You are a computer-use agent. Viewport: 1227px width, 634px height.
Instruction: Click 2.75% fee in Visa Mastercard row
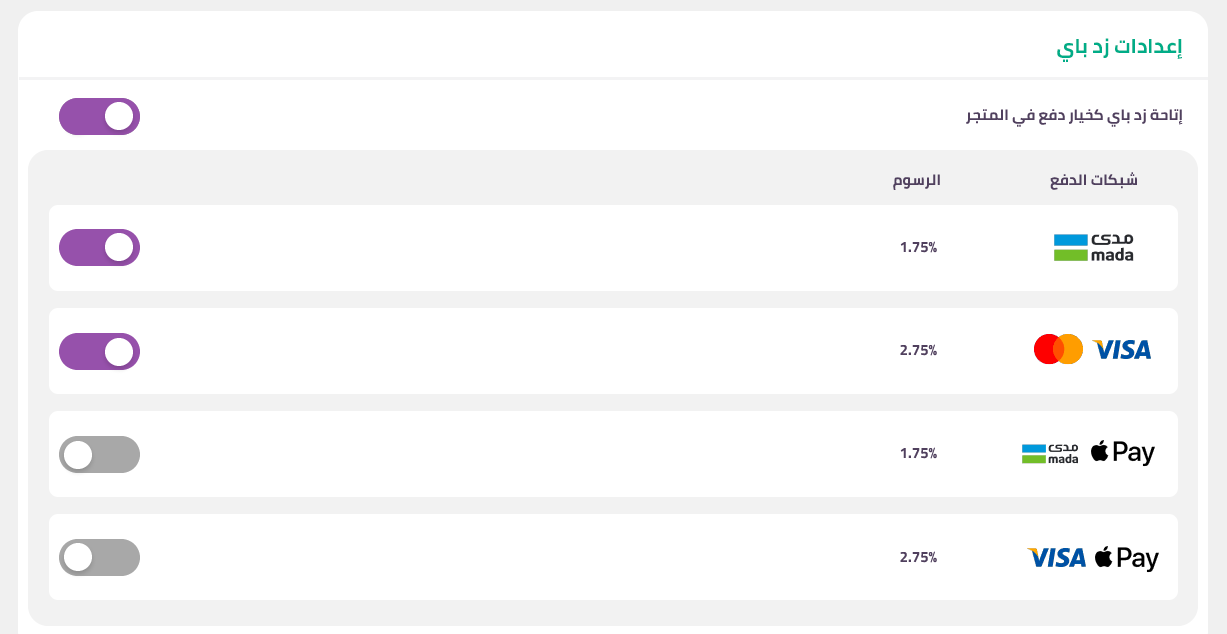click(x=918, y=350)
